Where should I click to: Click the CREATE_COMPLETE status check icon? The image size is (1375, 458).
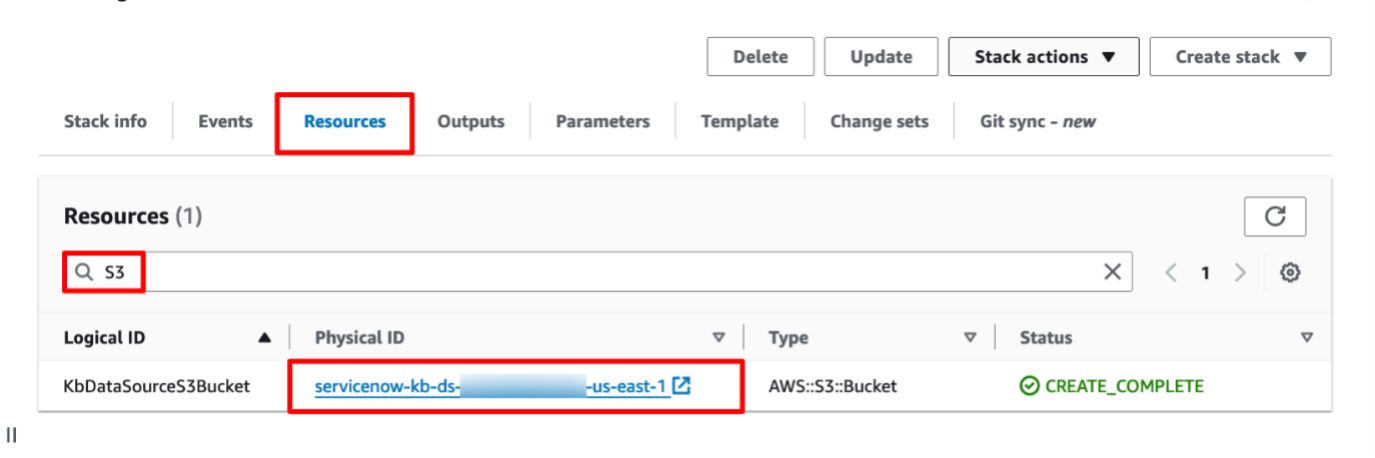point(1029,386)
